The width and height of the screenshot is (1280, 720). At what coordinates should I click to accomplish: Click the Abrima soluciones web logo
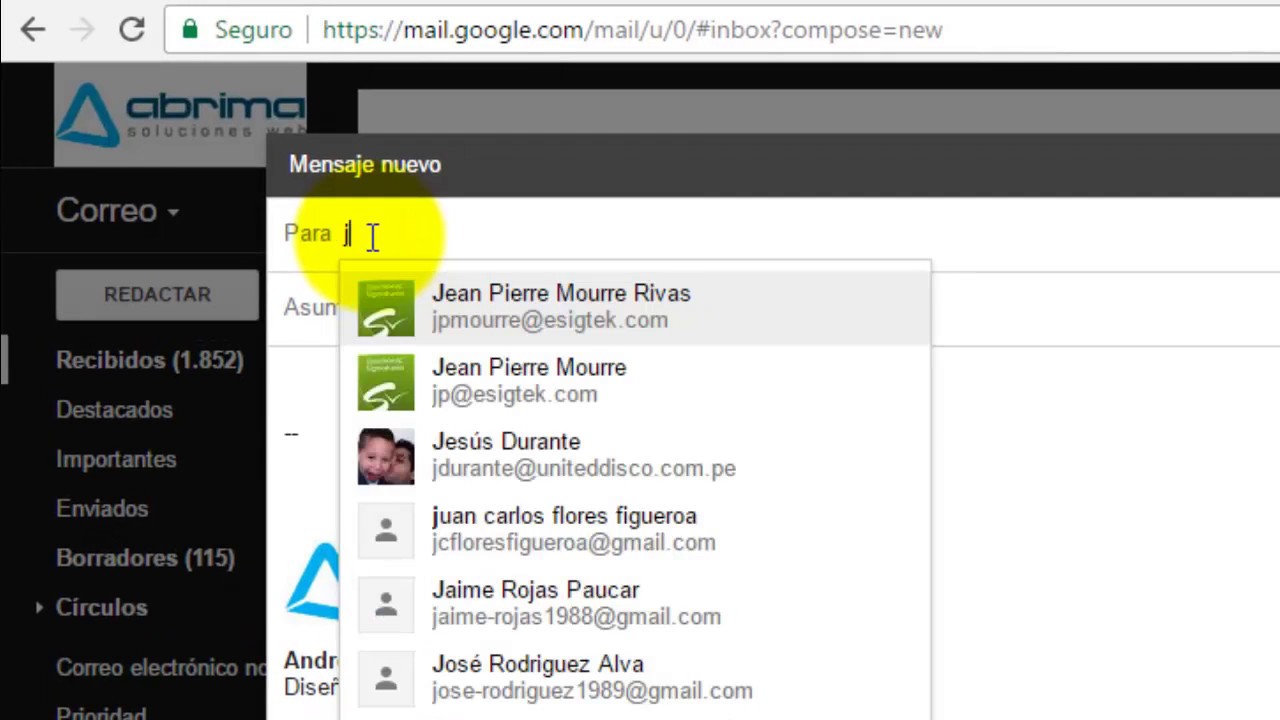180,112
